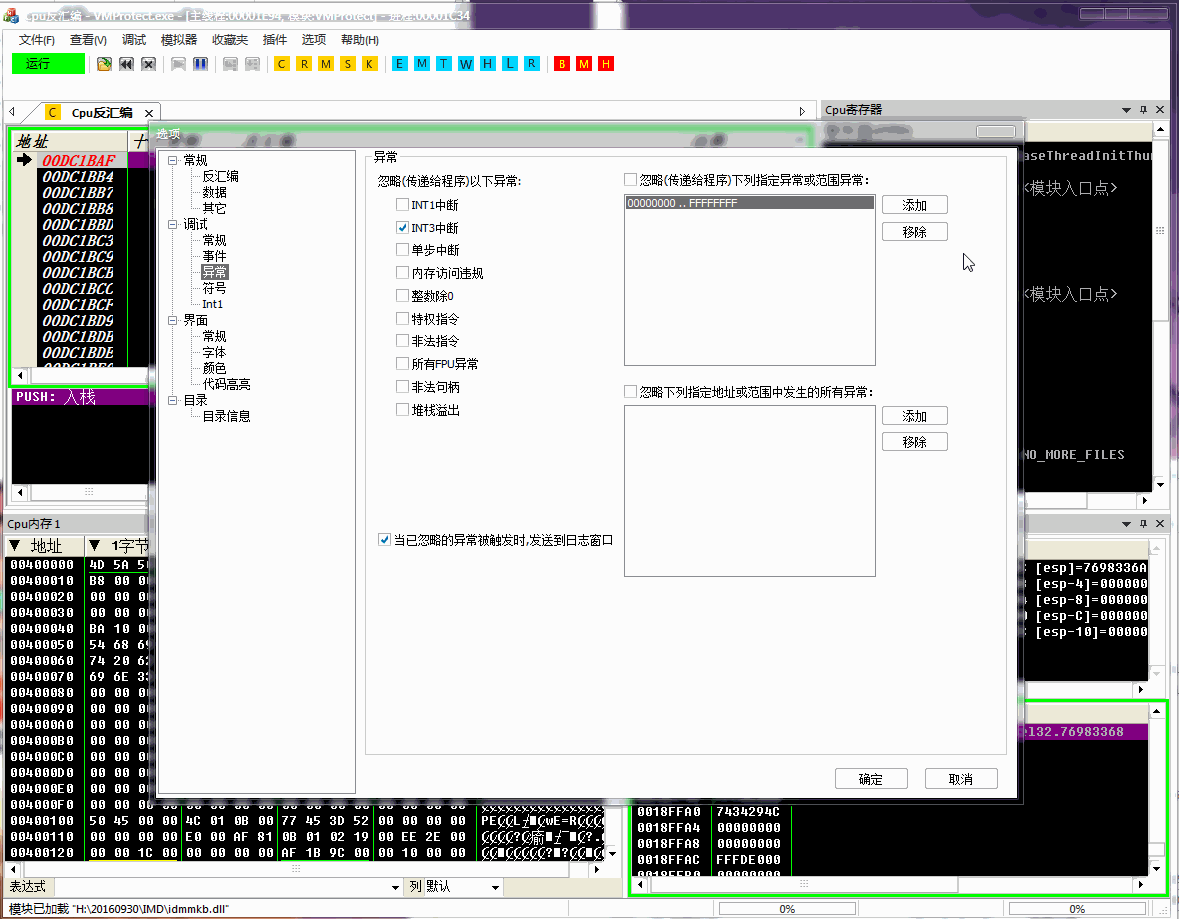Open the cyan E toolbar icon
Viewport: 1179px width, 919px height.
click(399, 64)
